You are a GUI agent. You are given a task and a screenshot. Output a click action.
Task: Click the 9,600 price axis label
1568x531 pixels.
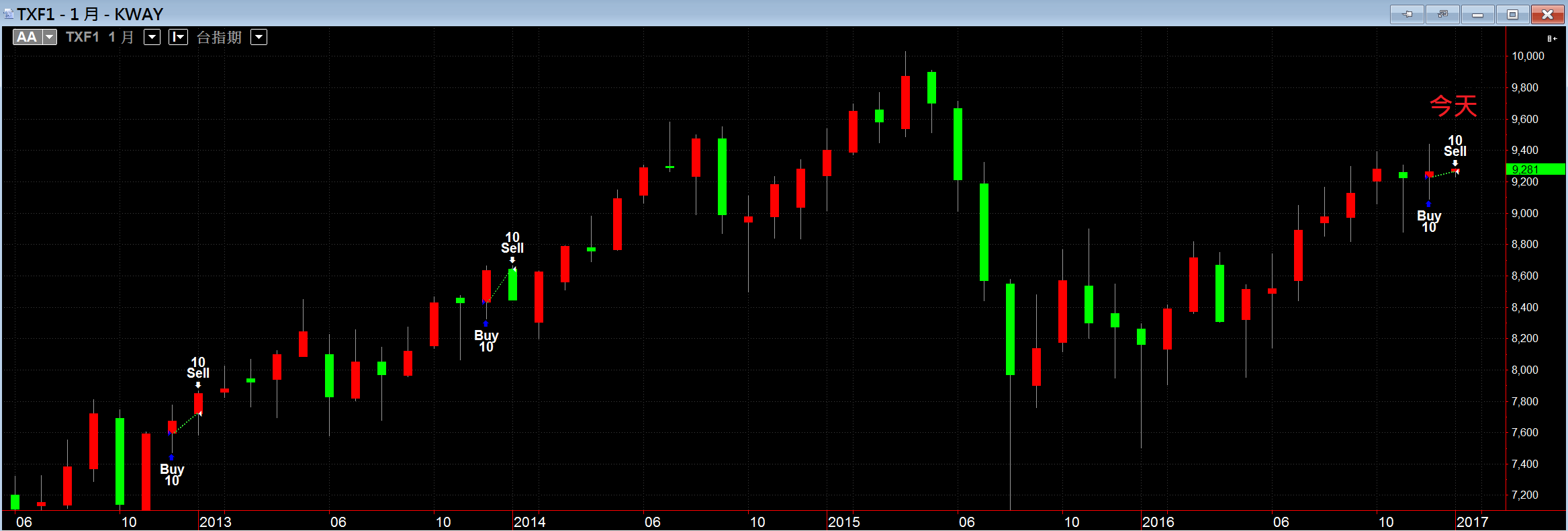click(x=1524, y=119)
